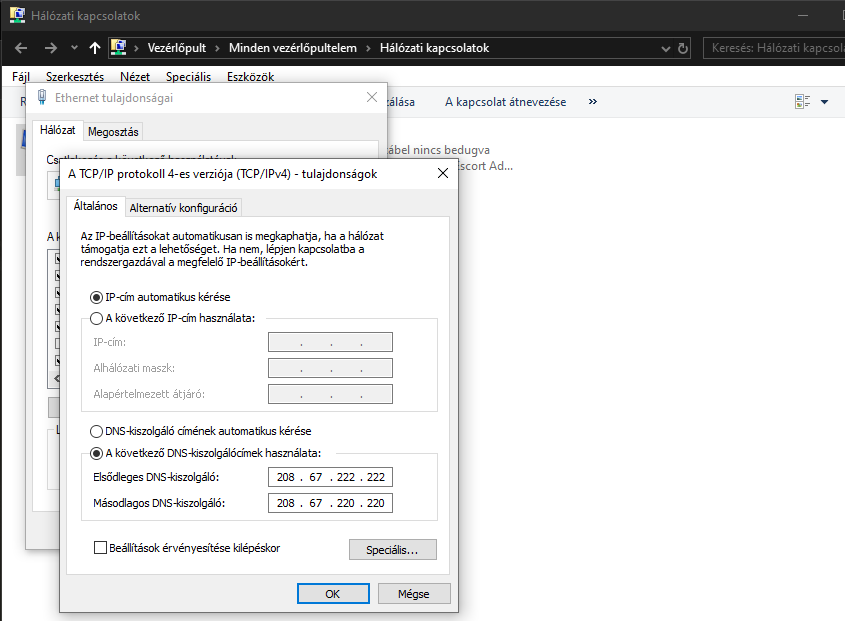Click the Back navigation arrow
845x621 pixels.
(x=21, y=48)
